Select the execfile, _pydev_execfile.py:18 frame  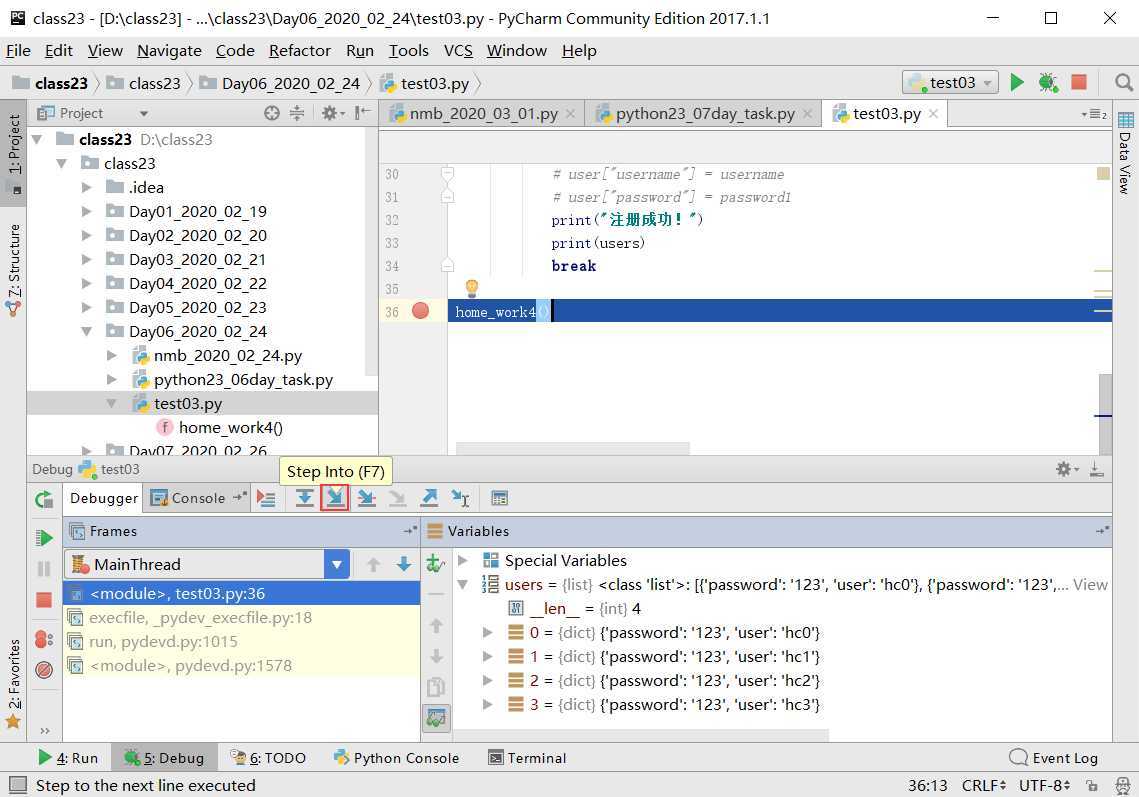point(241,618)
